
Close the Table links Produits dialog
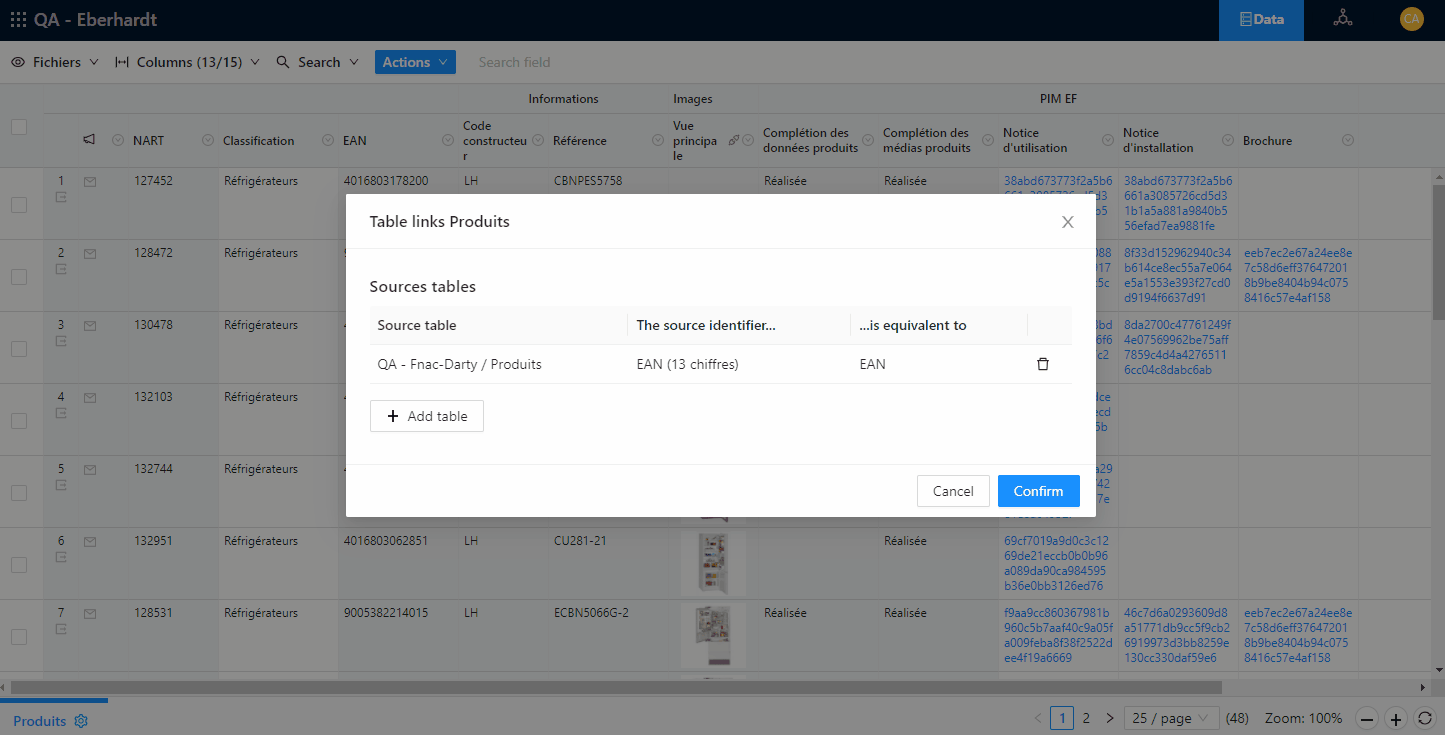(x=1067, y=222)
